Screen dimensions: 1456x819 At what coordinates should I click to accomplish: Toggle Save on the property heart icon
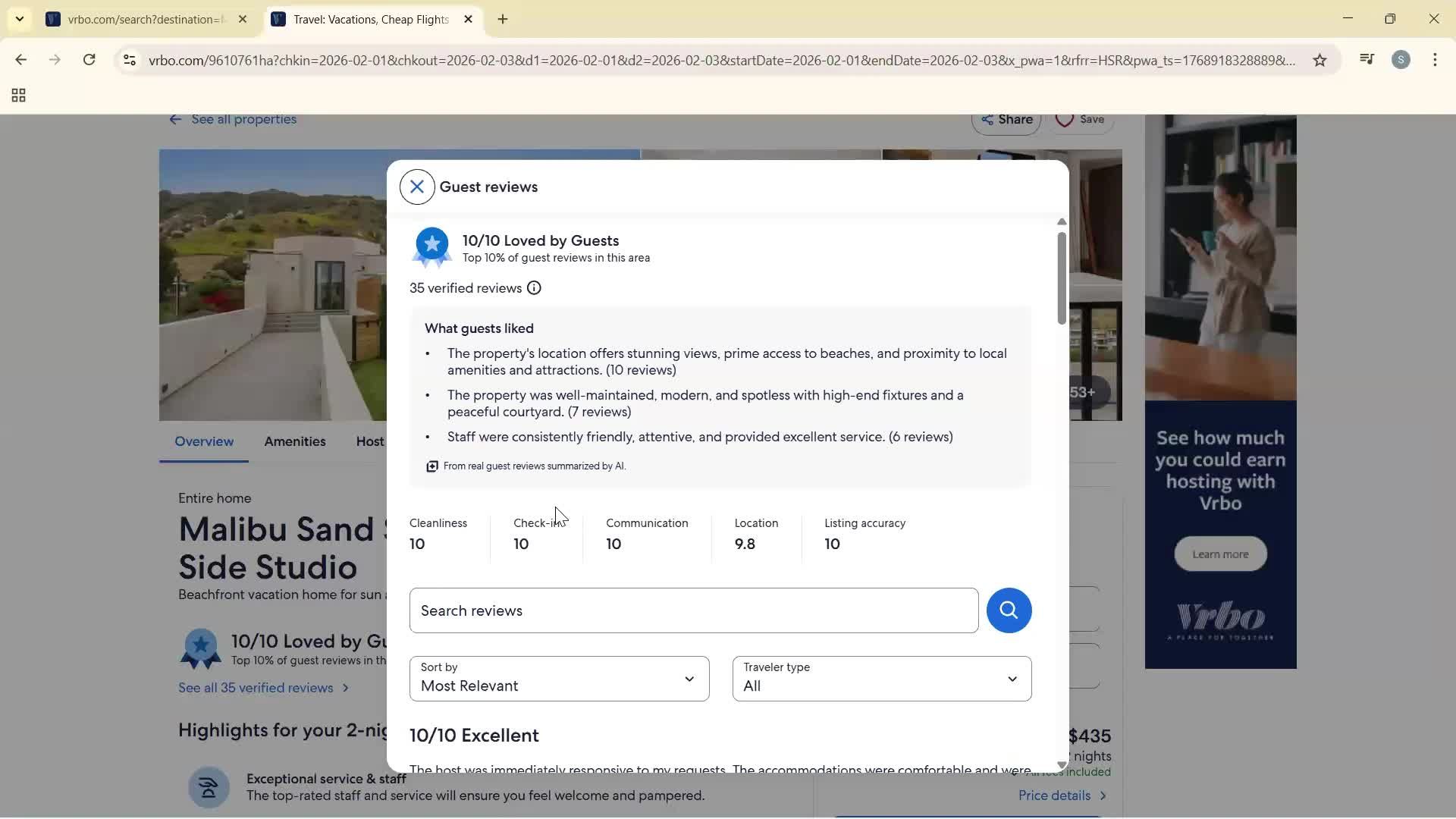(x=1066, y=119)
